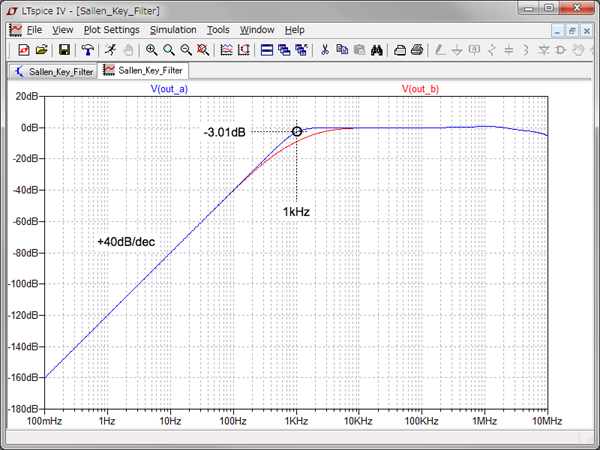Open the Tools menu
The width and height of the screenshot is (600, 450).
tap(218, 30)
